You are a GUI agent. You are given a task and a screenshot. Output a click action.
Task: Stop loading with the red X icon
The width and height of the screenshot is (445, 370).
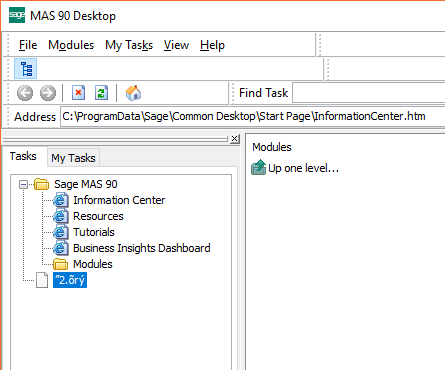click(78, 93)
